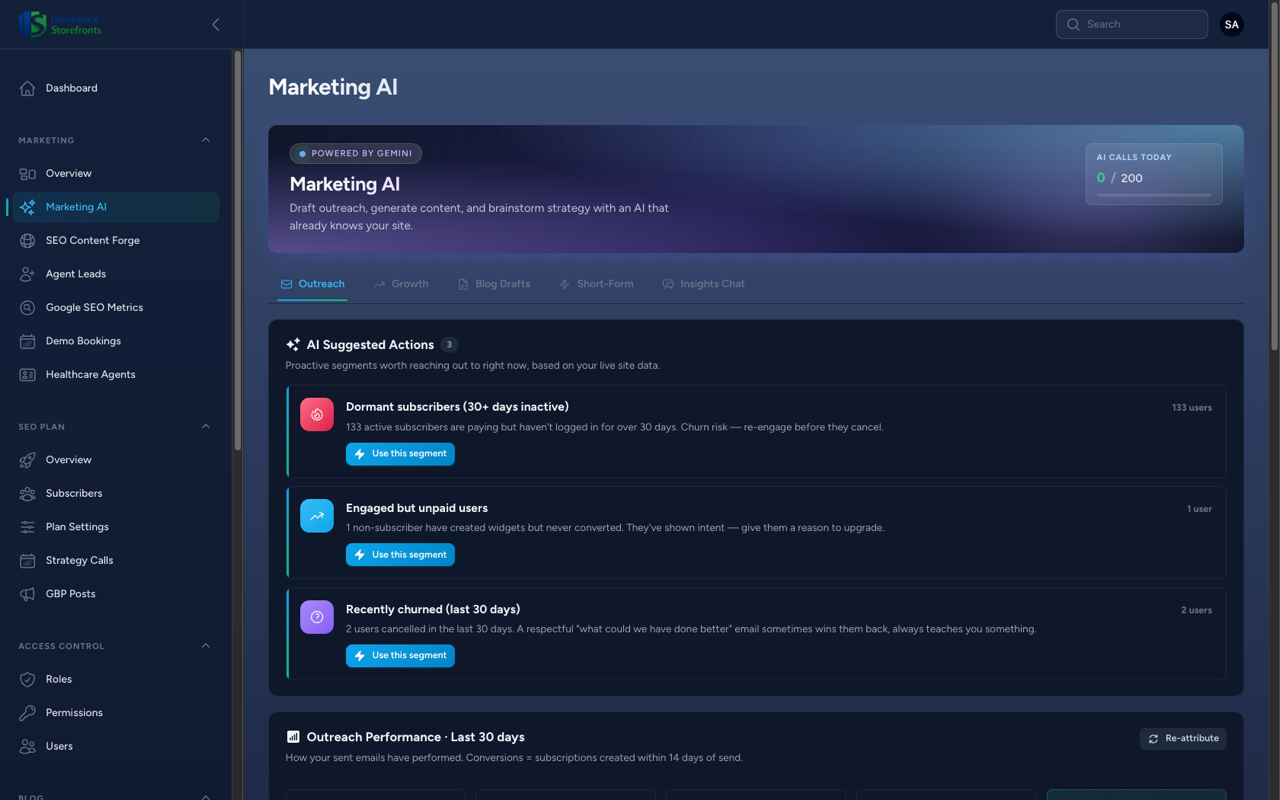Click the 'Dormant subscribers (30+ days inactive)' heading
Image resolution: width=1280 pixels, height=800 pixels.
pos(457,407)
